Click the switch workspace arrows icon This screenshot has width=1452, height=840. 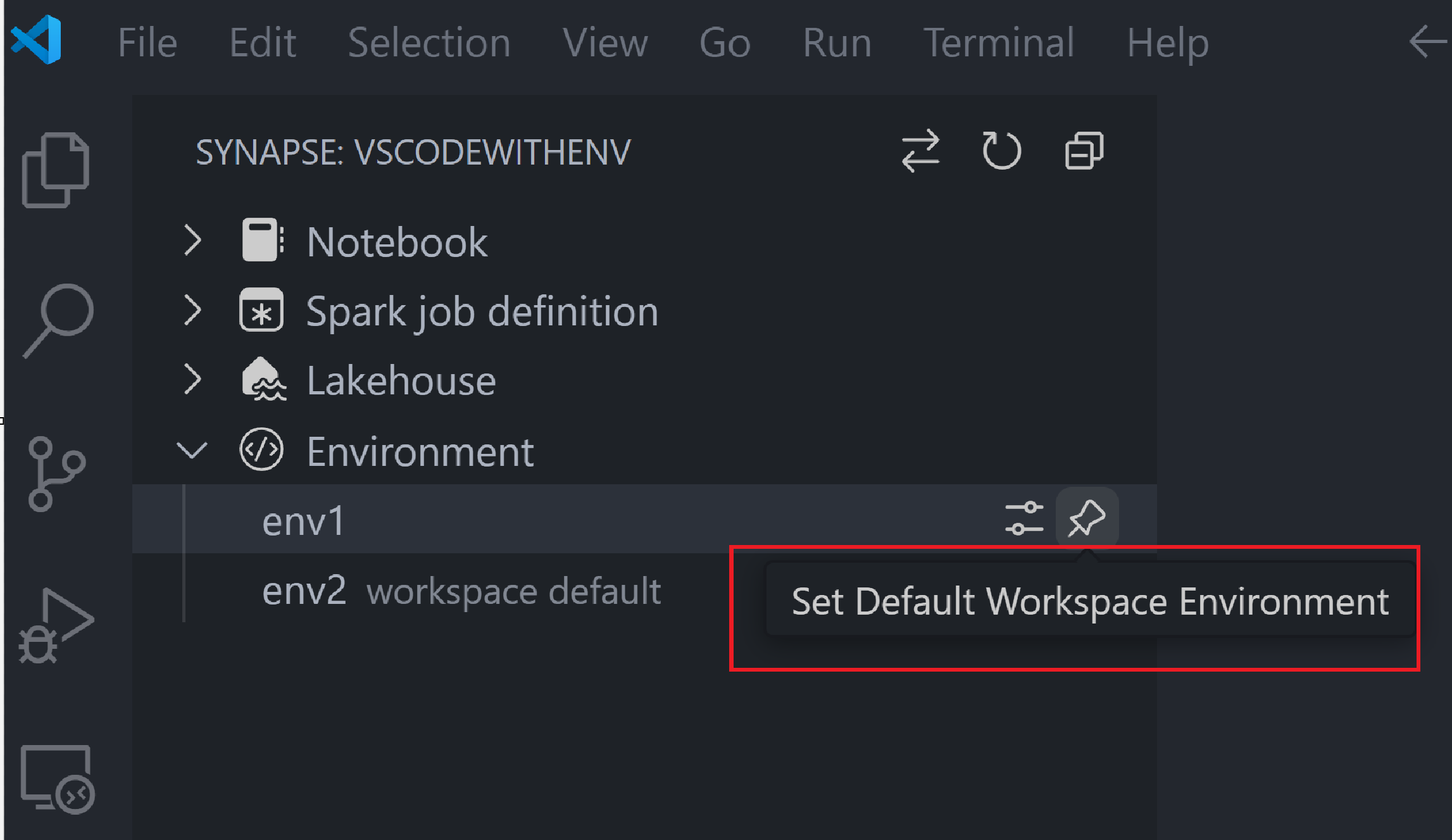pos(920,151)
